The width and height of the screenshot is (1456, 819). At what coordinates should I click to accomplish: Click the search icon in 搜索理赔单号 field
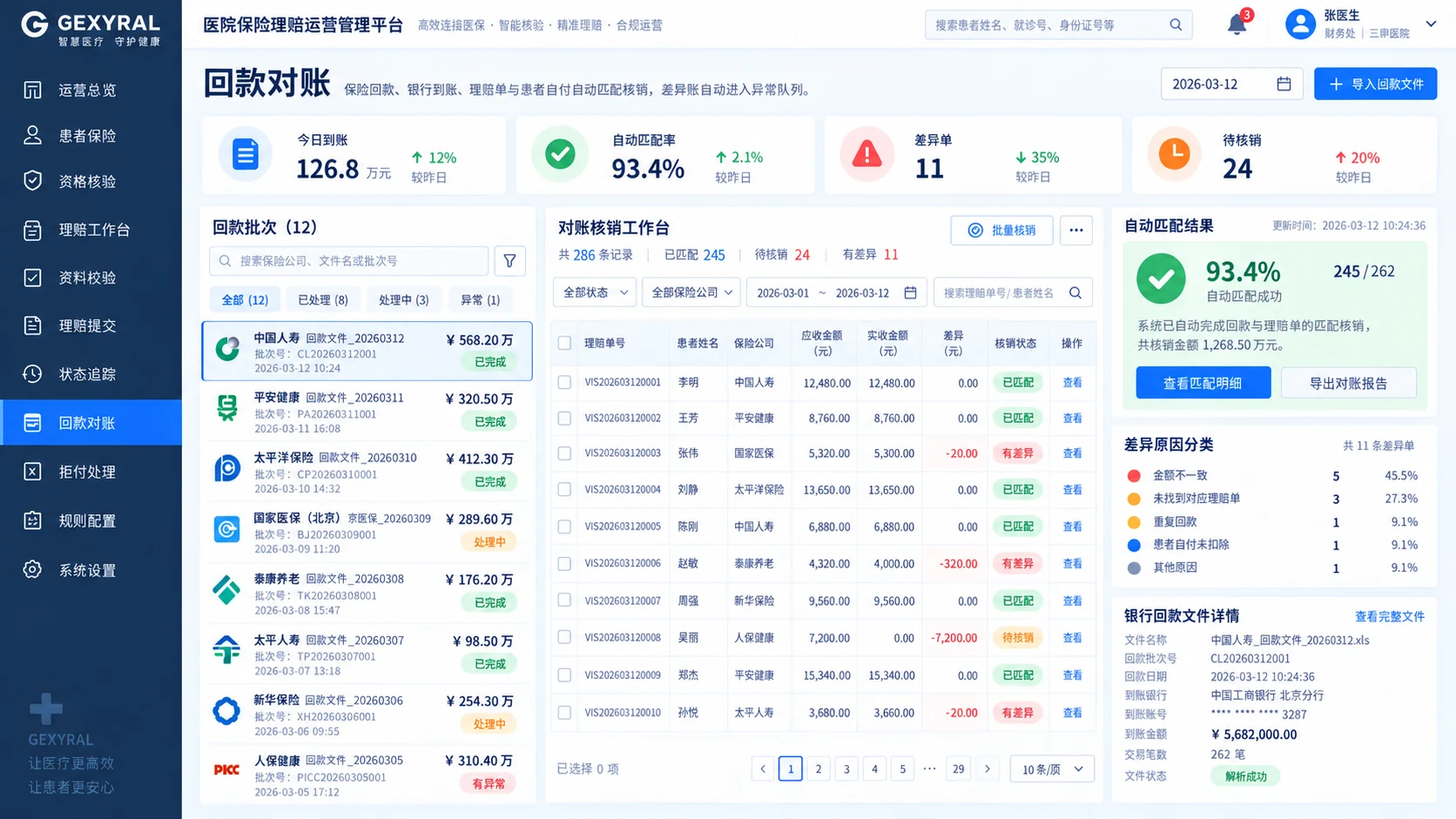tap(1075, 292)
